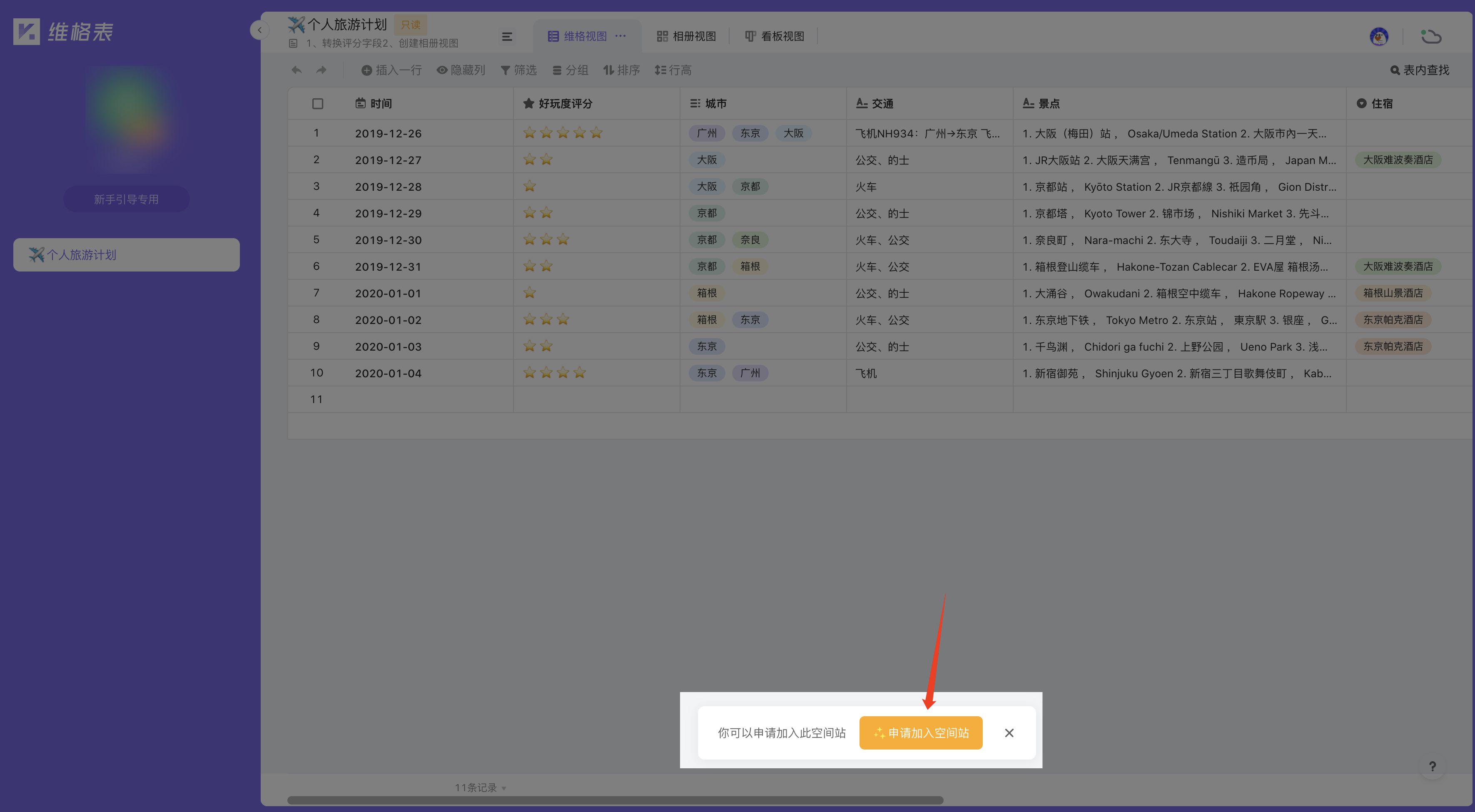Image resolution: width=1475 pixels, height=812 pixels.
Task: Click the redo arrow icon
Action: 321,70
